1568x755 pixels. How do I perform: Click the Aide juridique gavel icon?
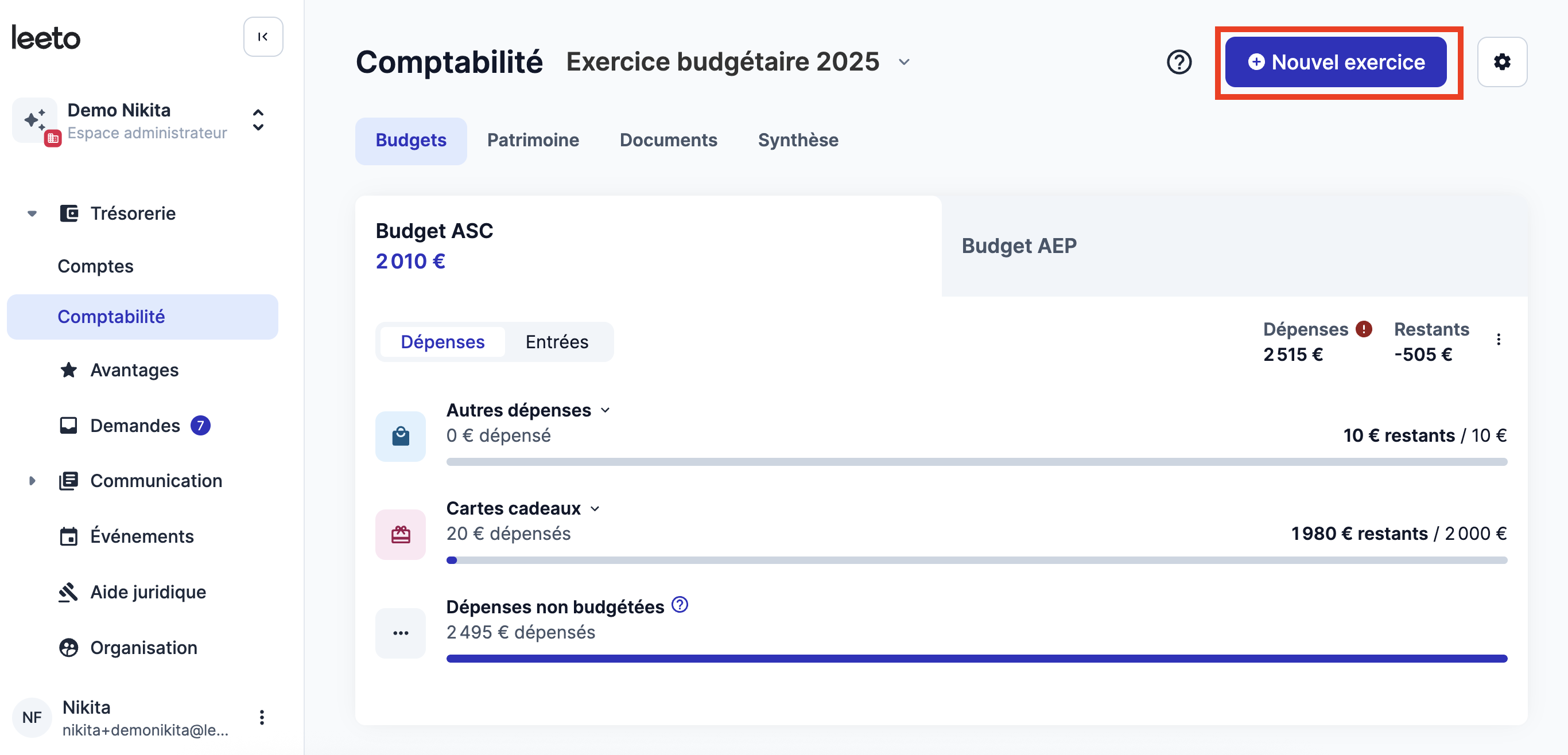pyautogui.click(x=69, y=592)
